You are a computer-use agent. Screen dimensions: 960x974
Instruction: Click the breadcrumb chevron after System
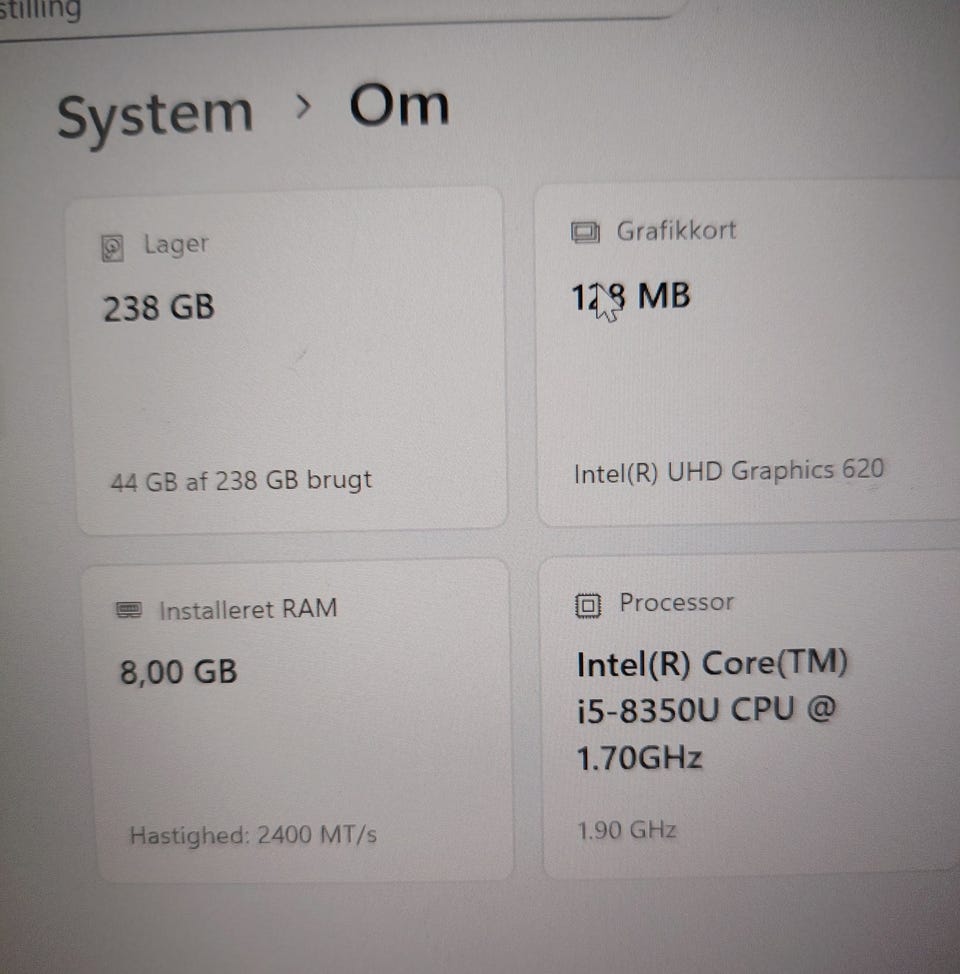click(303, 107)
